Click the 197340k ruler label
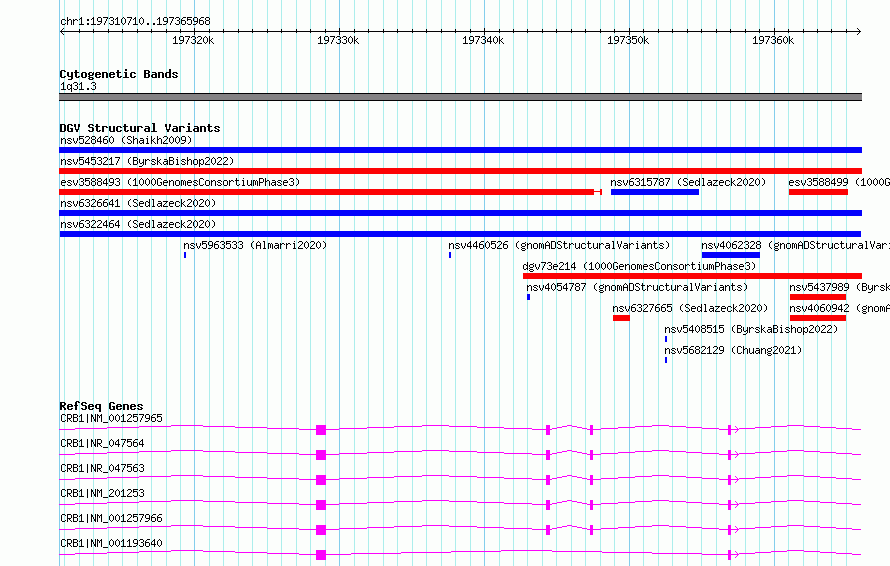Image resolution: width=890 pixels, height=566 pixels. tap(483, 40)
